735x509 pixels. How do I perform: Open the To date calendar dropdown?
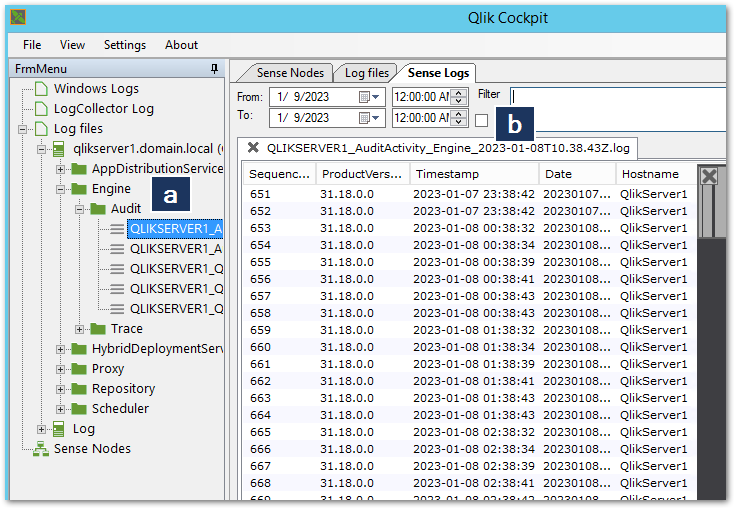tap(369, 118)
